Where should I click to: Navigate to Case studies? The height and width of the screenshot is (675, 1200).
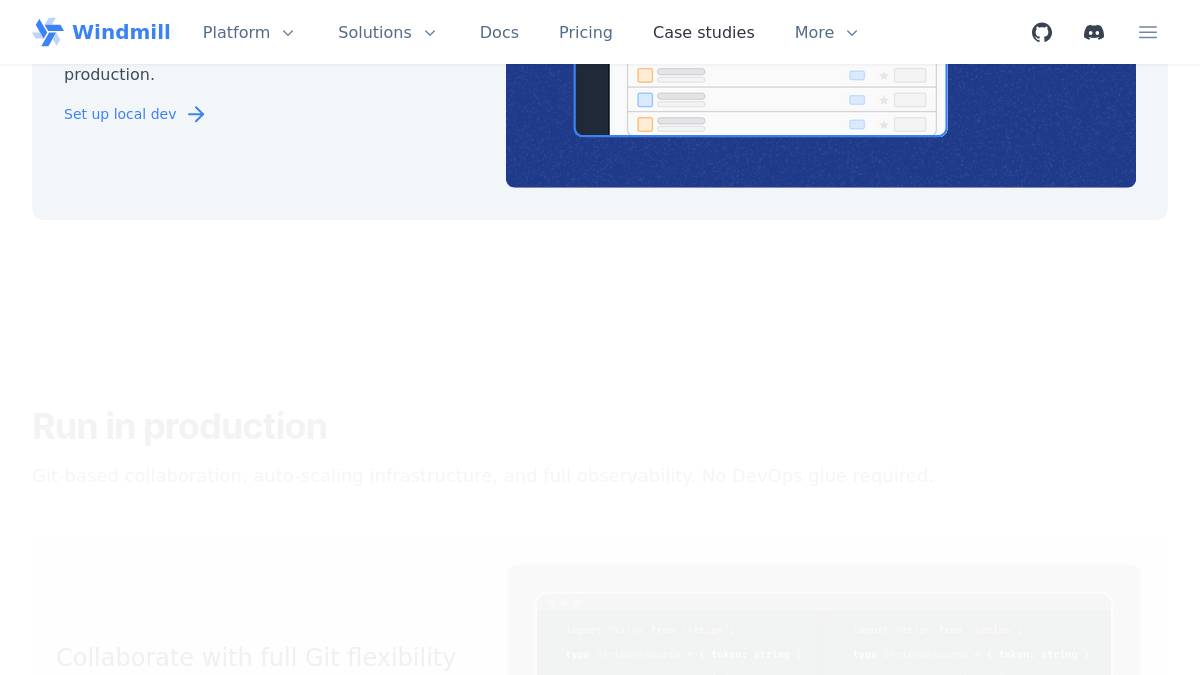pyautogui.click(x=703, y=32)
